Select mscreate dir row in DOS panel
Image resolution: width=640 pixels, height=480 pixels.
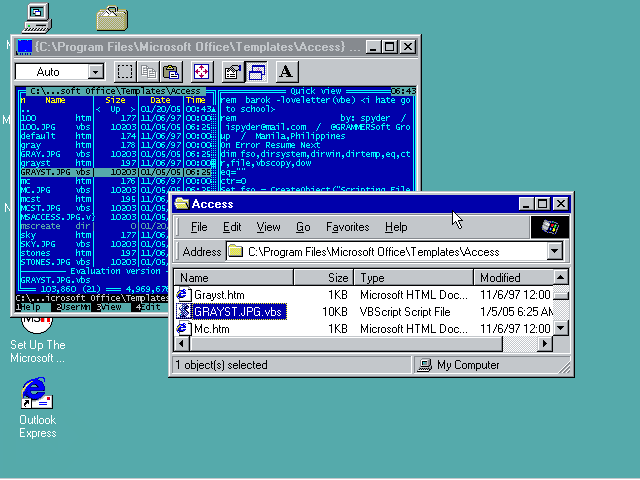click(x=94, y=226)
